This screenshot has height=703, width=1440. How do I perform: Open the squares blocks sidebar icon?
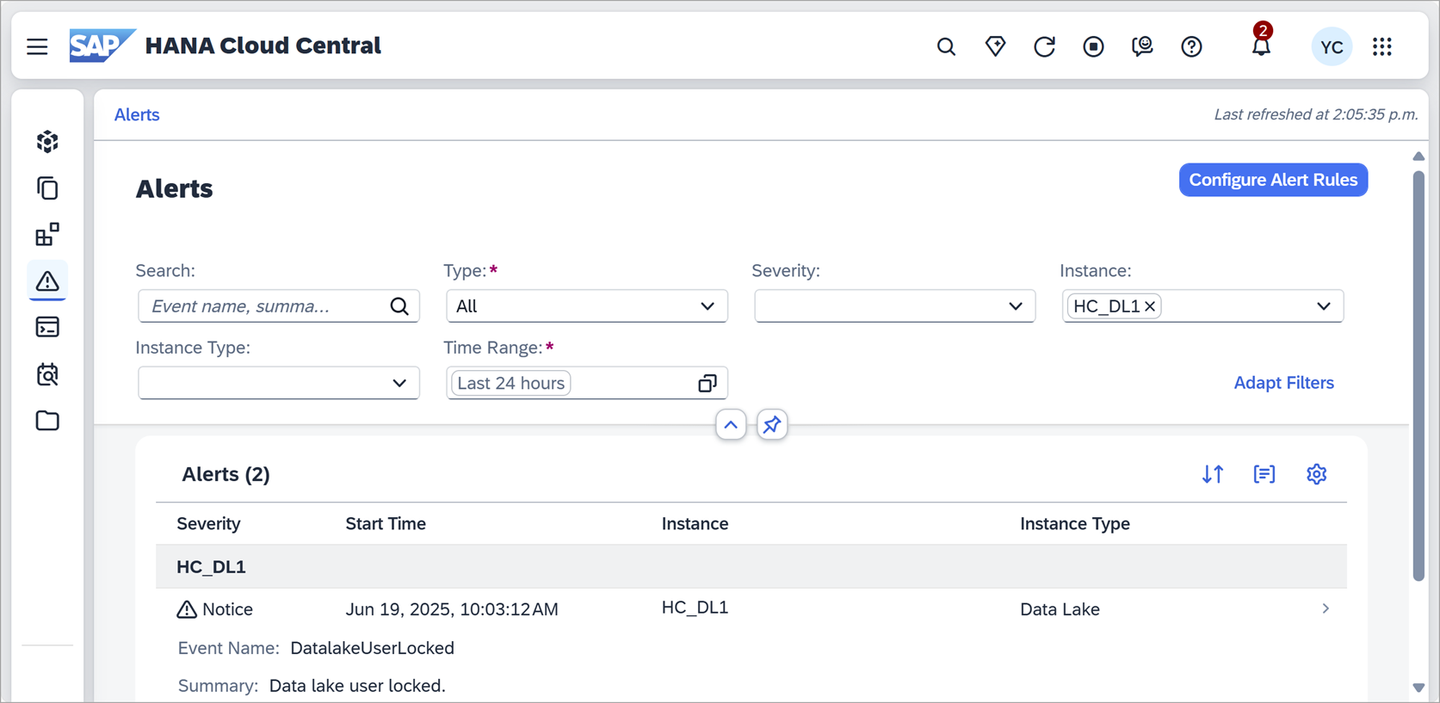pyautogui.click(x=47, y=235)
